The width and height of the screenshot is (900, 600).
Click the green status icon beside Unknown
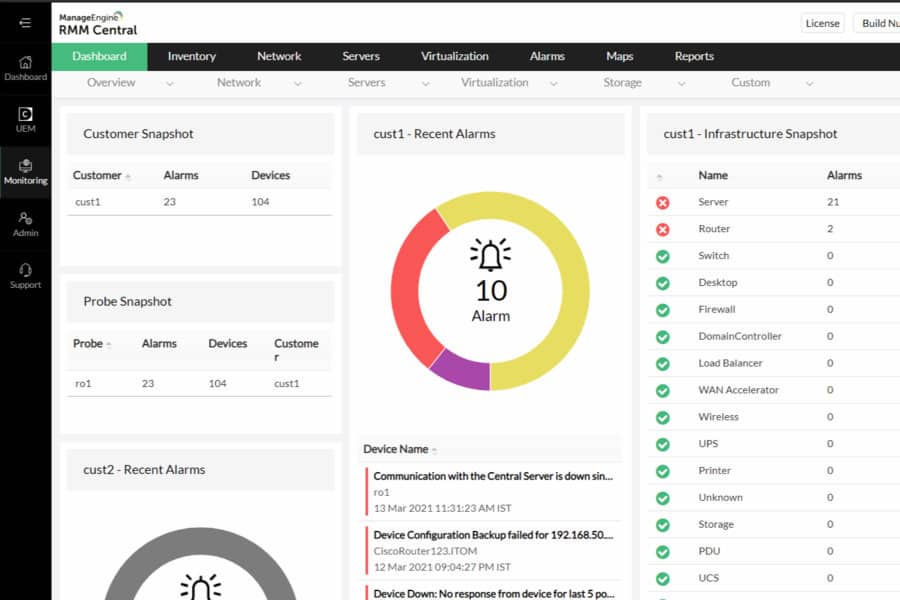pyautogui.click(x=662, y=498)
